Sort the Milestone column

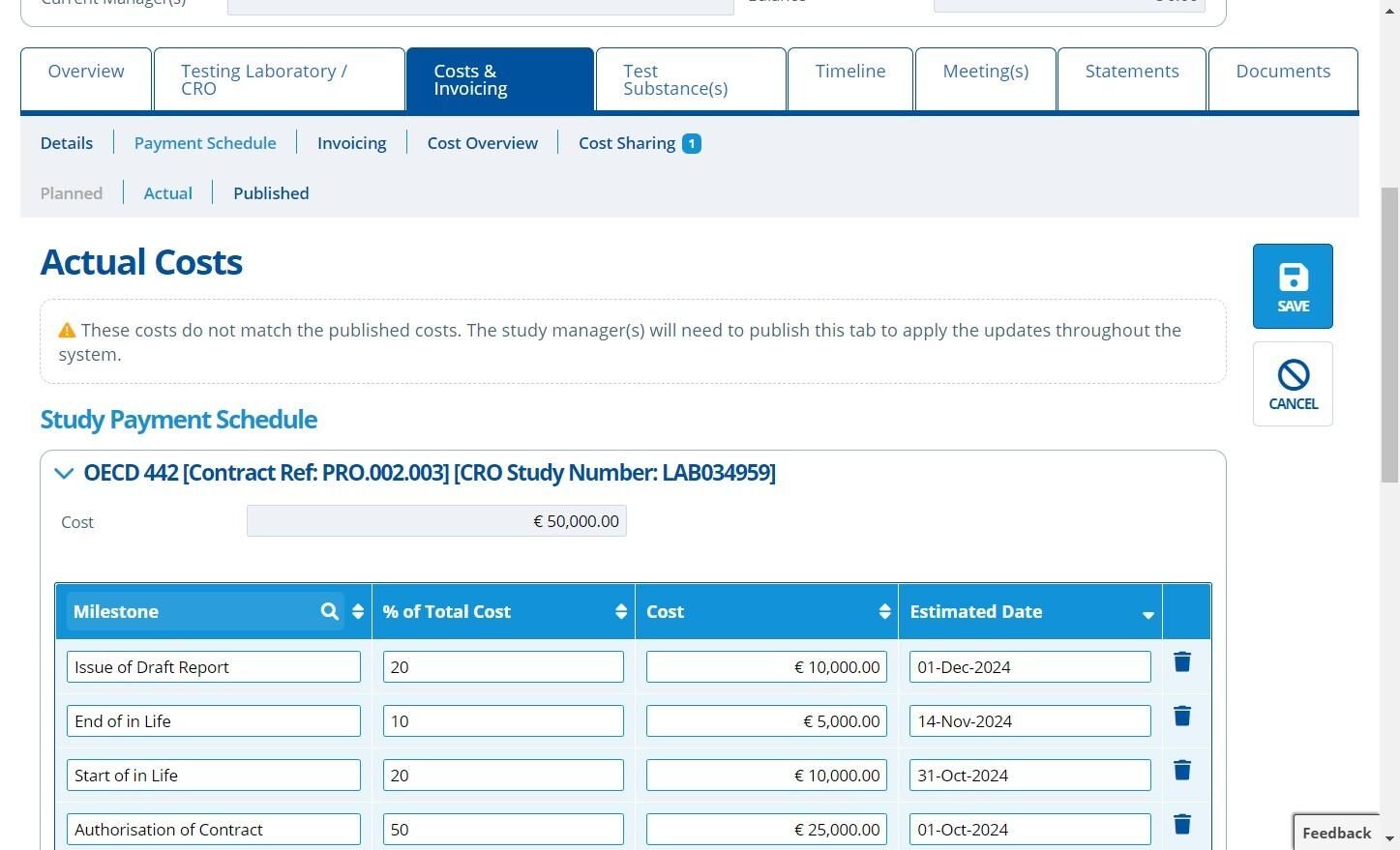tap(358, 611)
